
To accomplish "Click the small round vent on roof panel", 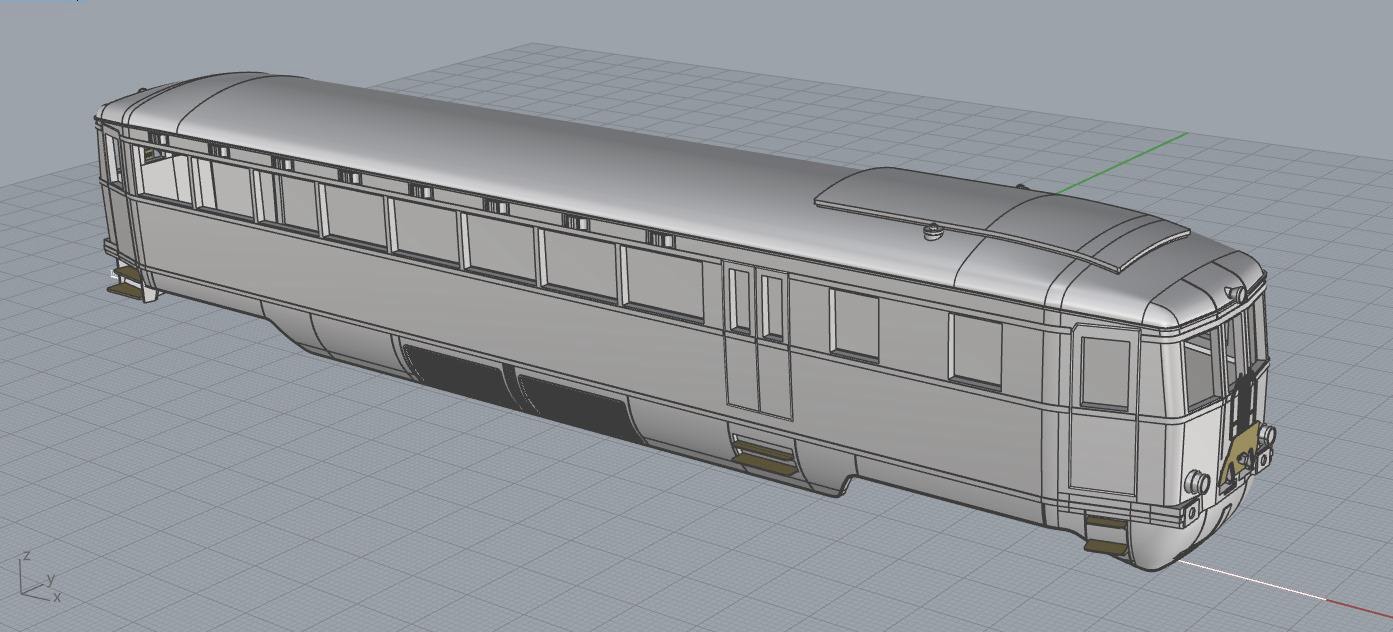I will click(x=933, y=231).
